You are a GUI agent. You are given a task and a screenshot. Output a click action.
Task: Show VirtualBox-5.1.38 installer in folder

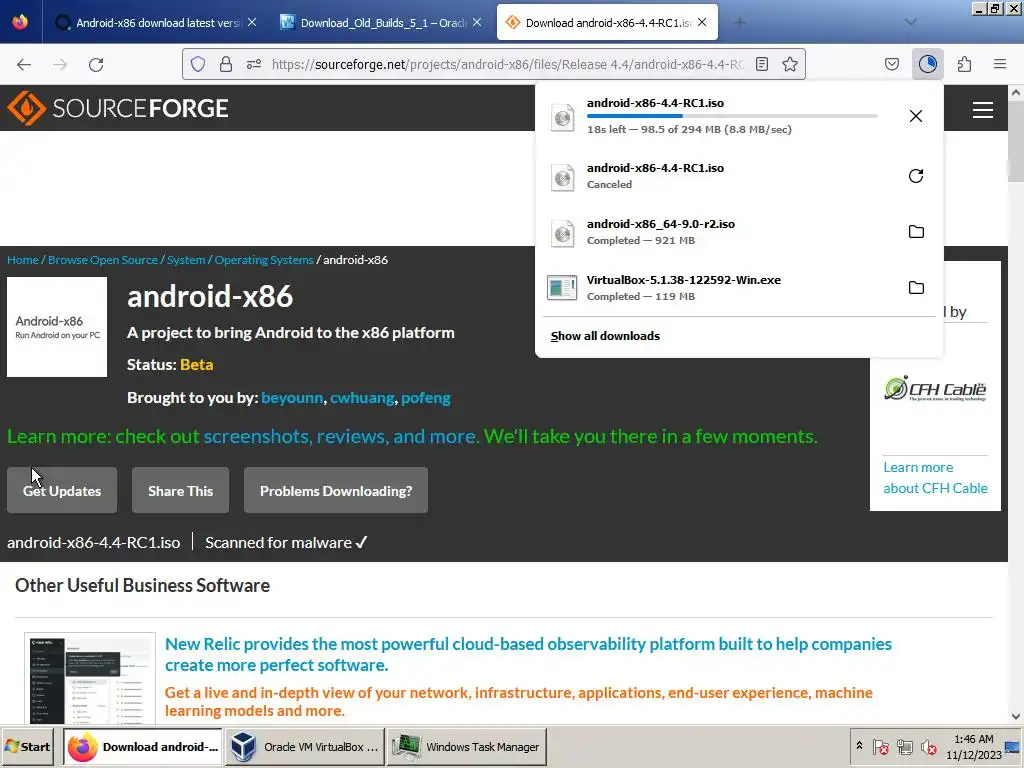click(916, 288)
